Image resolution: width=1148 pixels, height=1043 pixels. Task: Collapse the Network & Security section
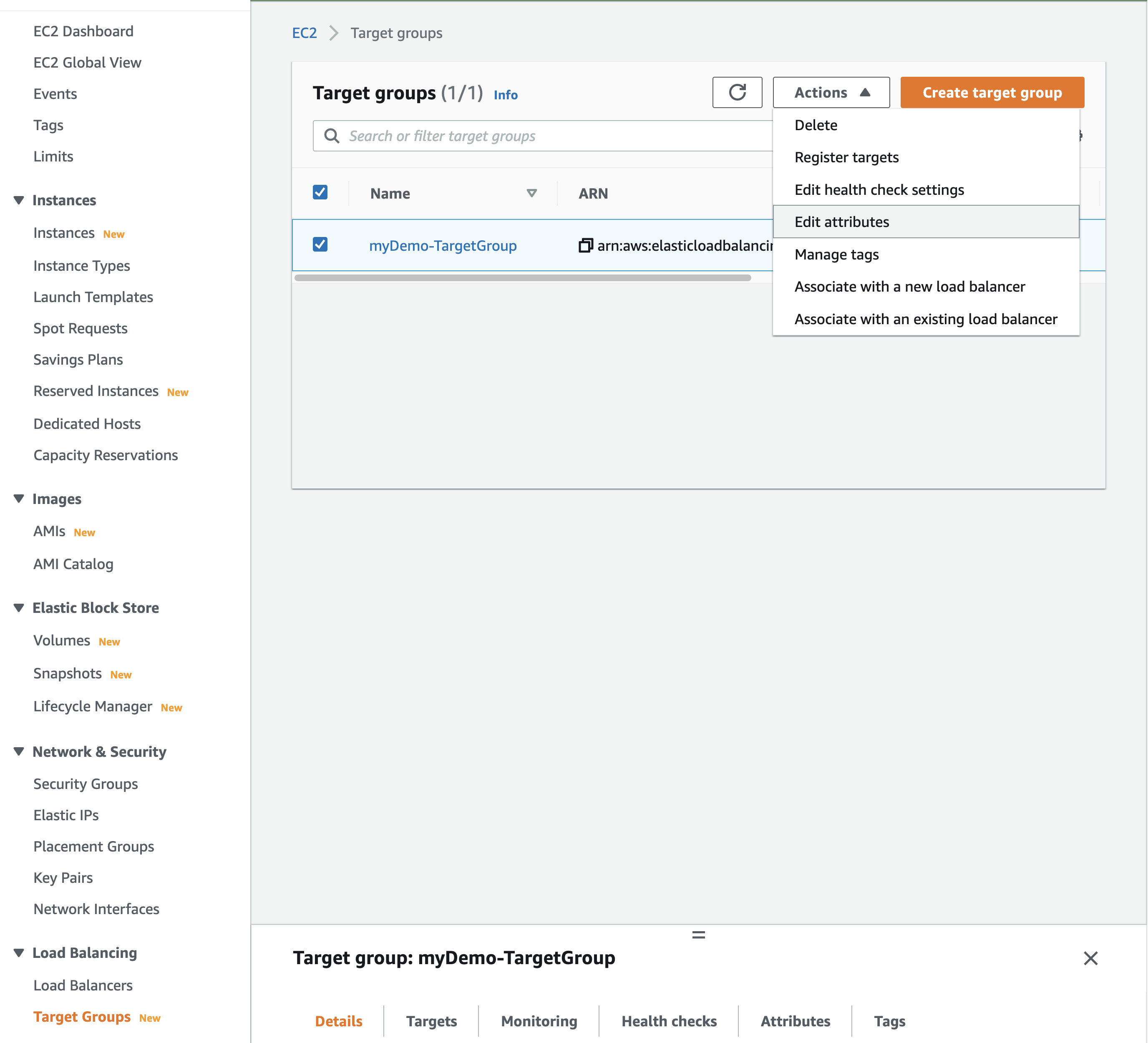19,751
